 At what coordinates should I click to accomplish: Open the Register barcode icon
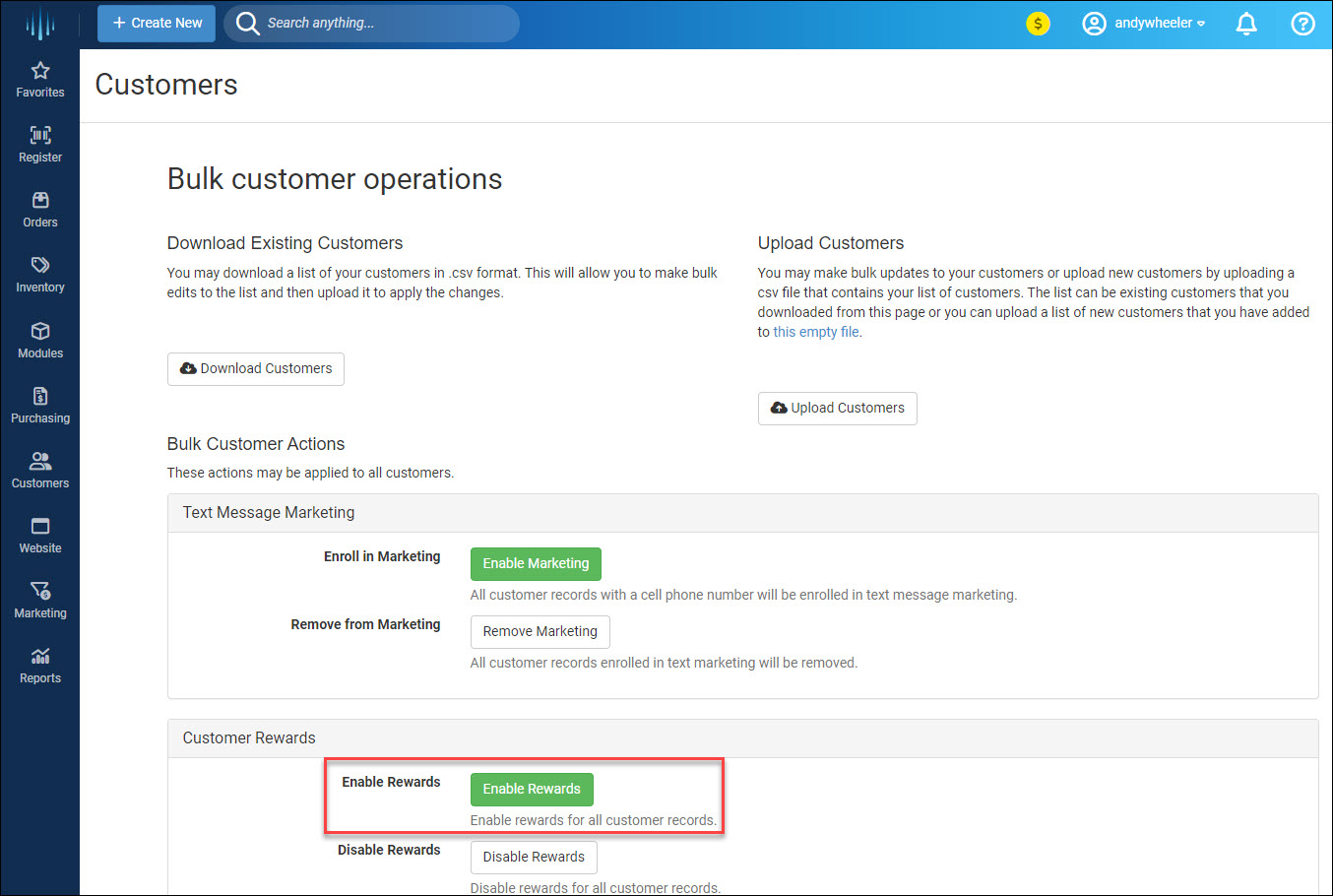coord(40,136)
